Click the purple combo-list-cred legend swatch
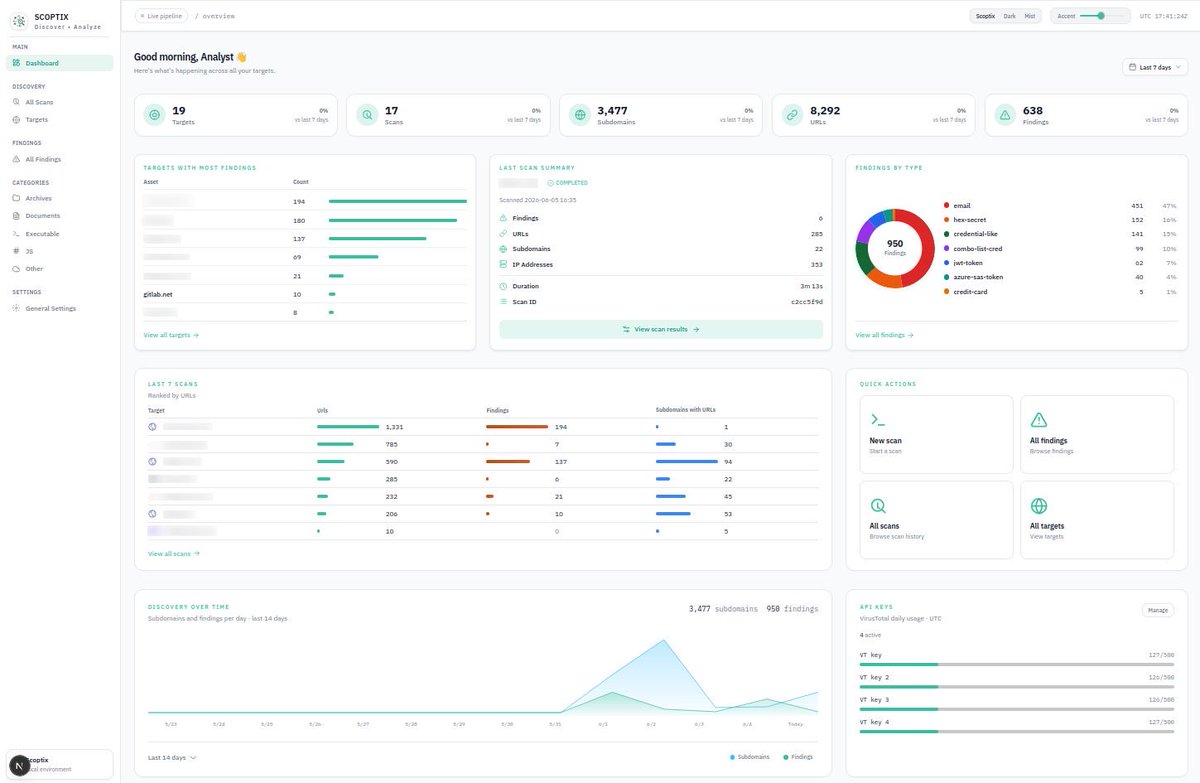Screen dimensions: 1200x783 coord(946,248)
